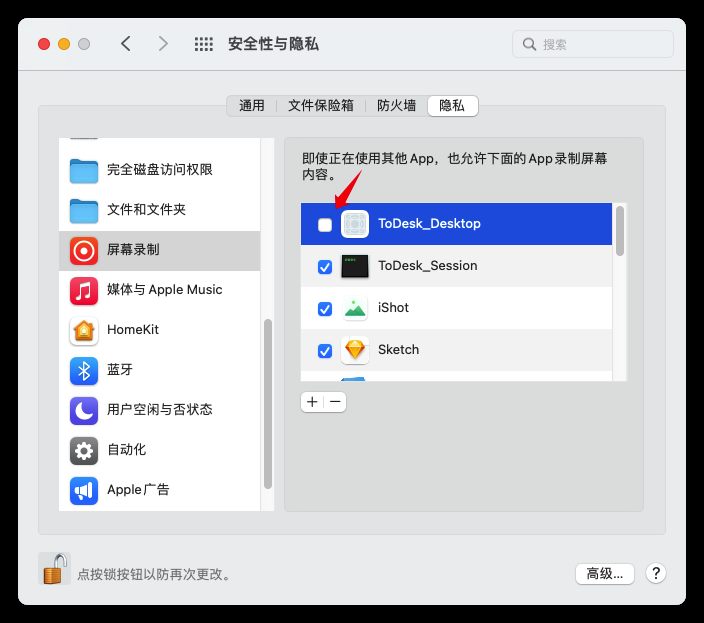Click the app list scrollbar thumb
The height and width of the screenshot is (623, 704).
[620, 231]
